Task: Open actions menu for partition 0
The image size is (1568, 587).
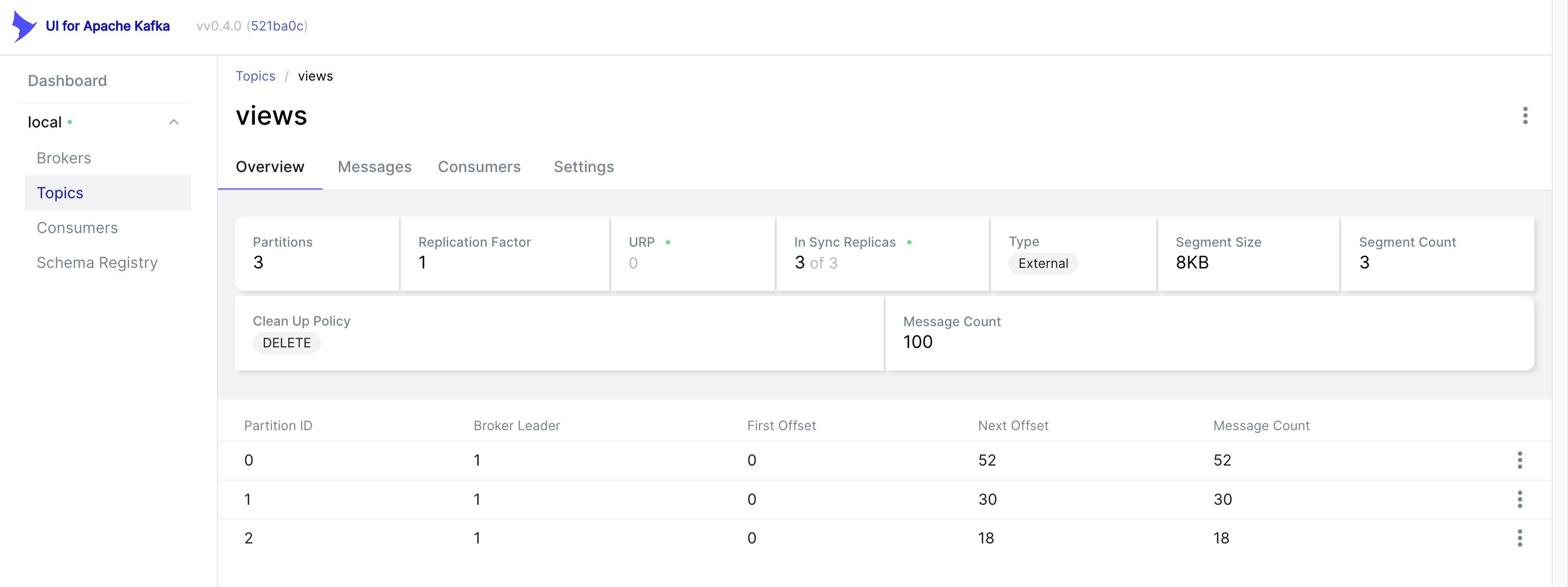Action: [x=1520, y=460]
